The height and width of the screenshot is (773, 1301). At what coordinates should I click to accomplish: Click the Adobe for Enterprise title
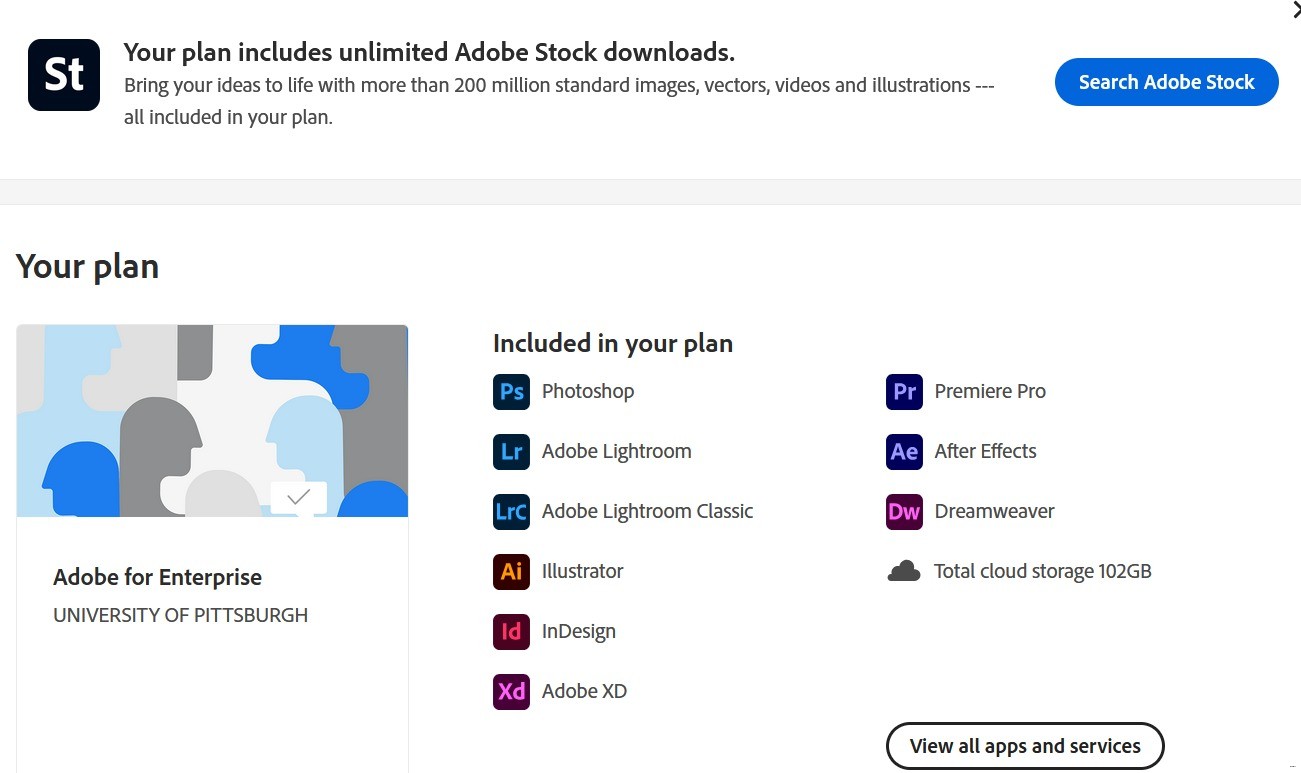tap(157, 577)
